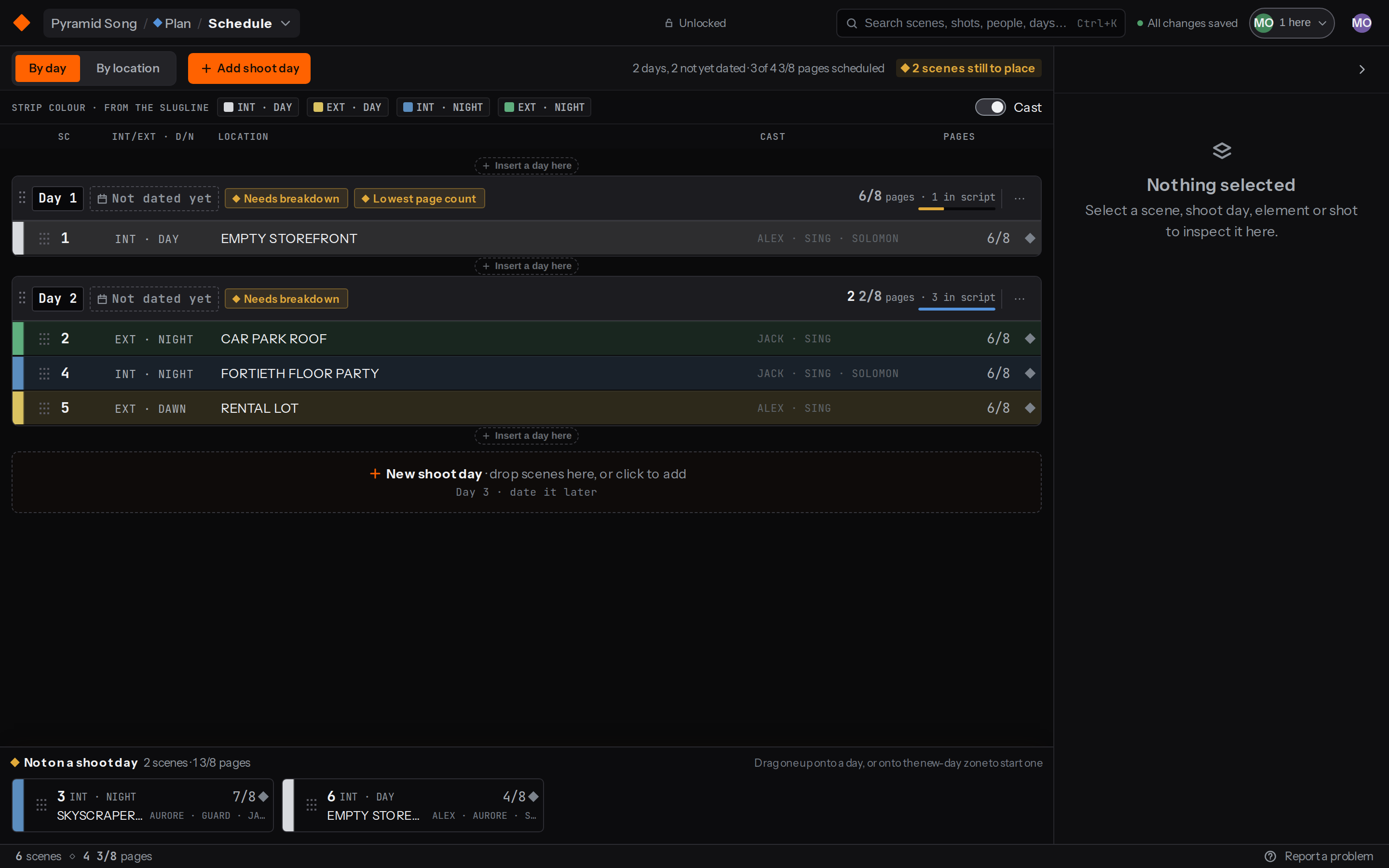
Task: Switch to the By location view
Action: point(127,68)
